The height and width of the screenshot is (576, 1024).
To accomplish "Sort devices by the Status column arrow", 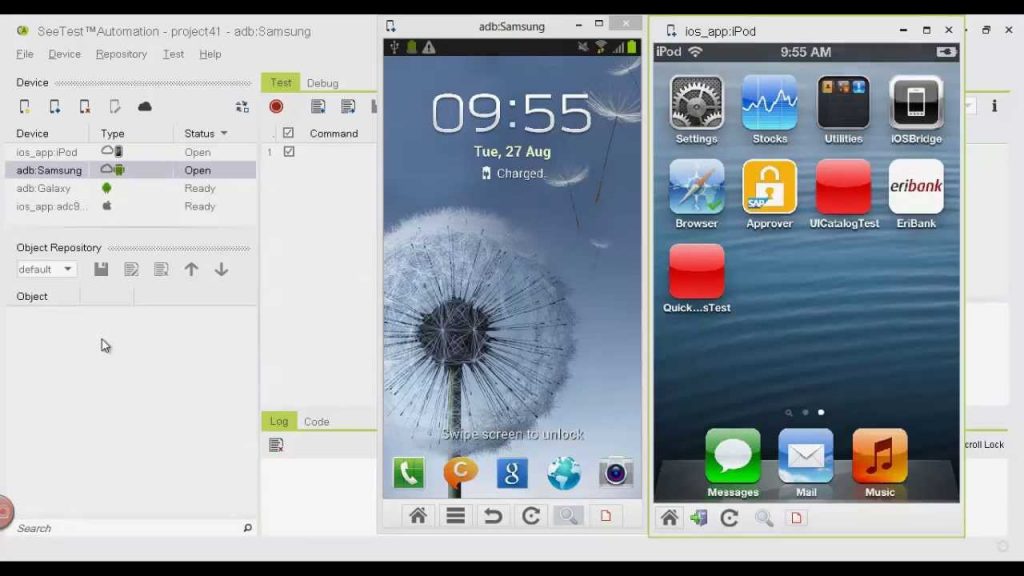I will pos(224,133).
